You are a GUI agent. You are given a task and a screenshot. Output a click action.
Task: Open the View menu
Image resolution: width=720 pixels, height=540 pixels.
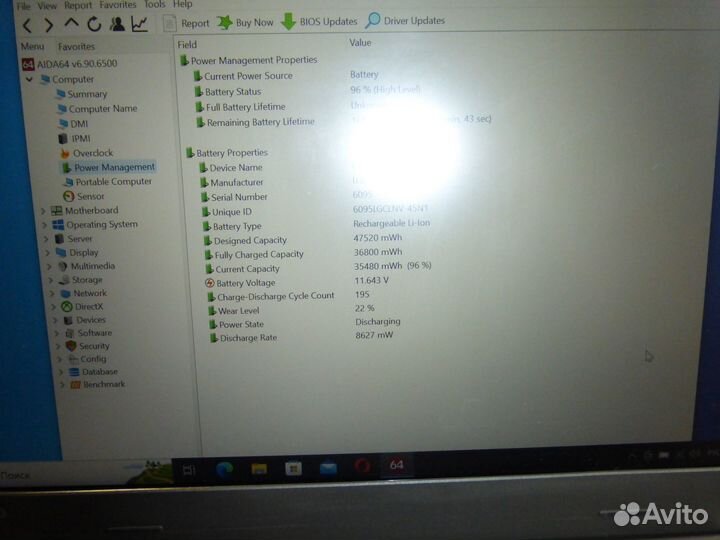[47, 6]
